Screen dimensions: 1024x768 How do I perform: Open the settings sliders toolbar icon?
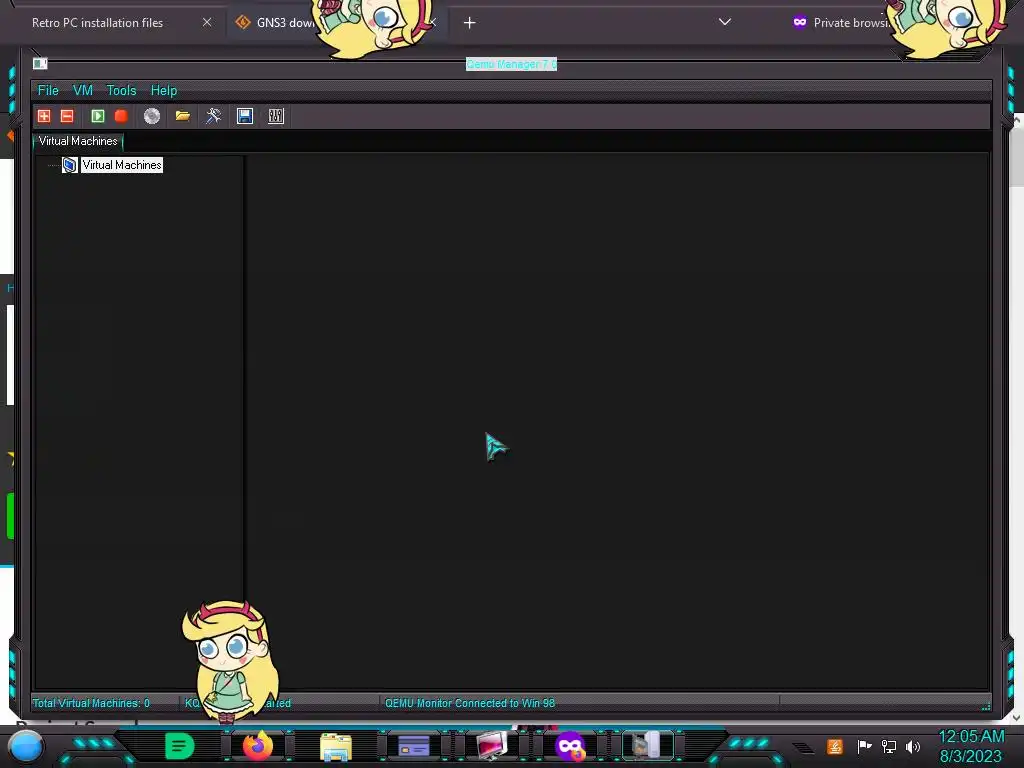coord(276,116)
